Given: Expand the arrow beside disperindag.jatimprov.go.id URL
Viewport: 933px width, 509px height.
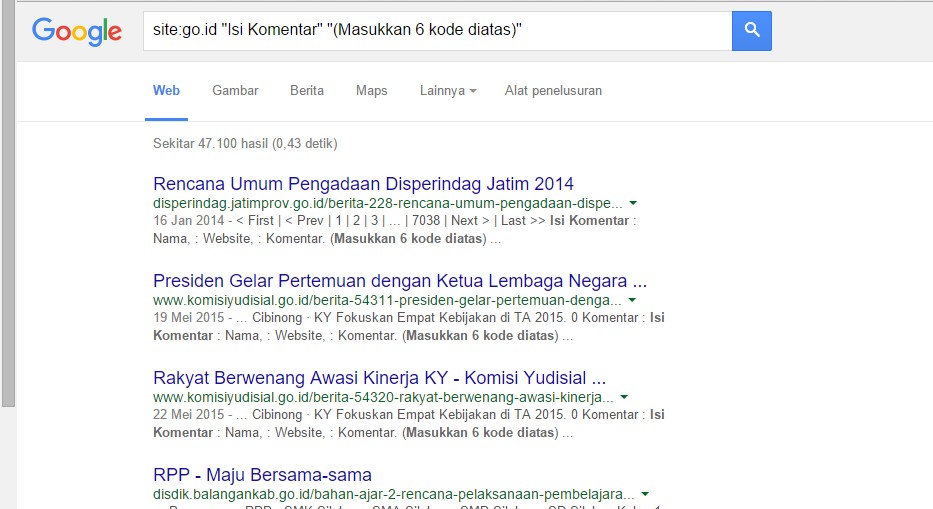Looking at the screenshot, I should [x=633, y=203].
